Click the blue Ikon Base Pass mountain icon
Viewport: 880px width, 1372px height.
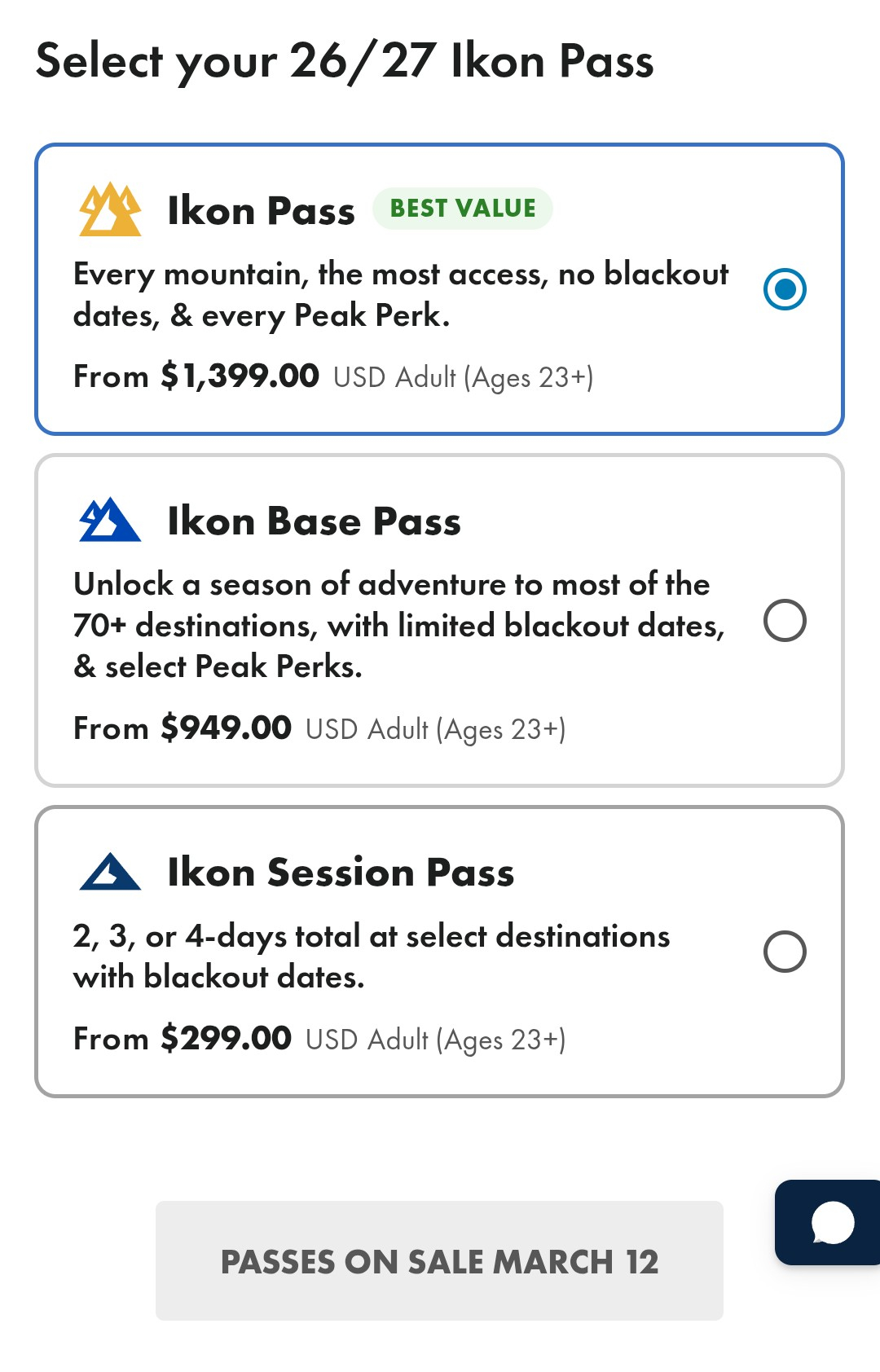pyautogui.click(x=110, y=520)
